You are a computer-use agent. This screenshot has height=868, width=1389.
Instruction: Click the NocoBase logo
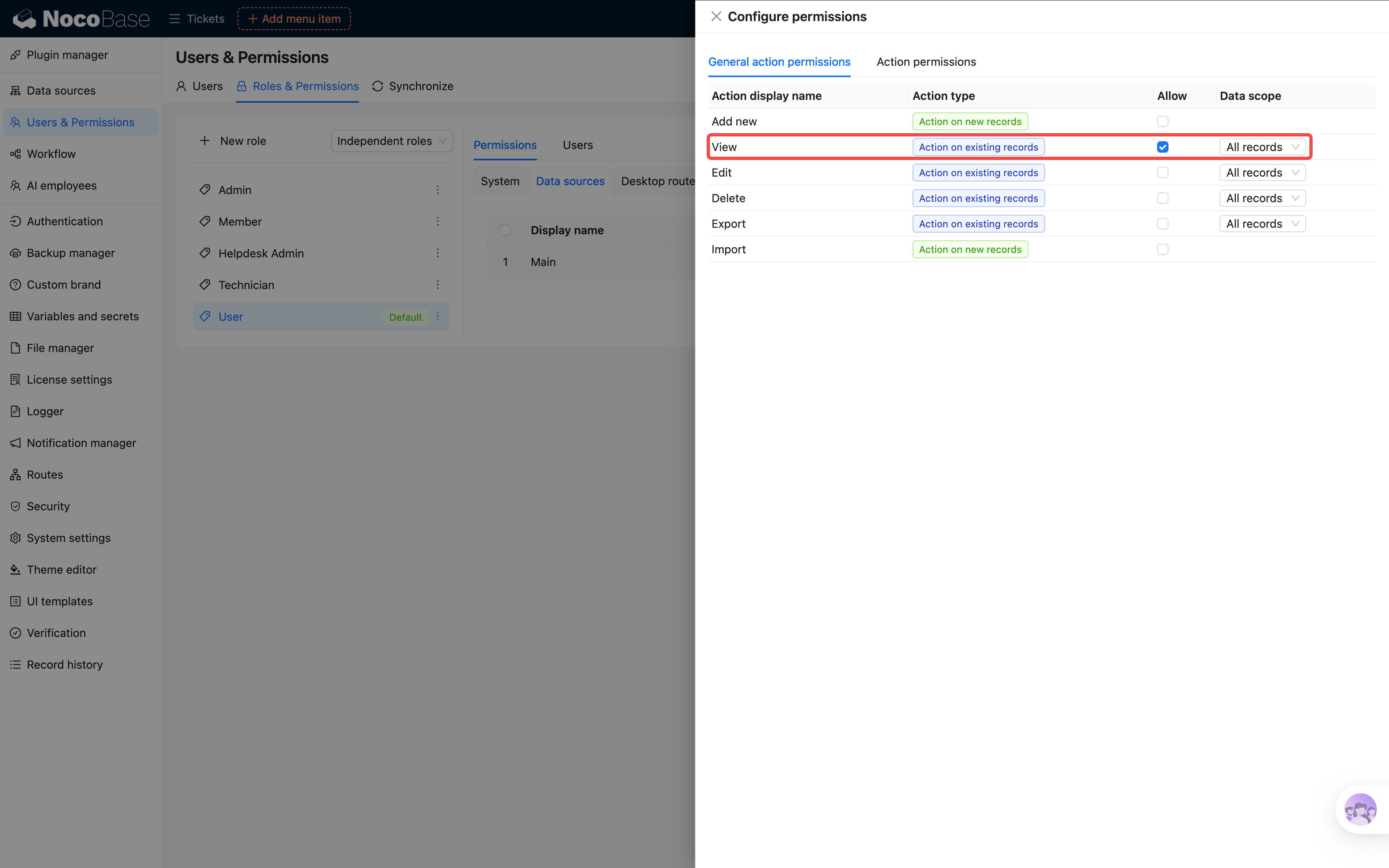tap(81, 19)
